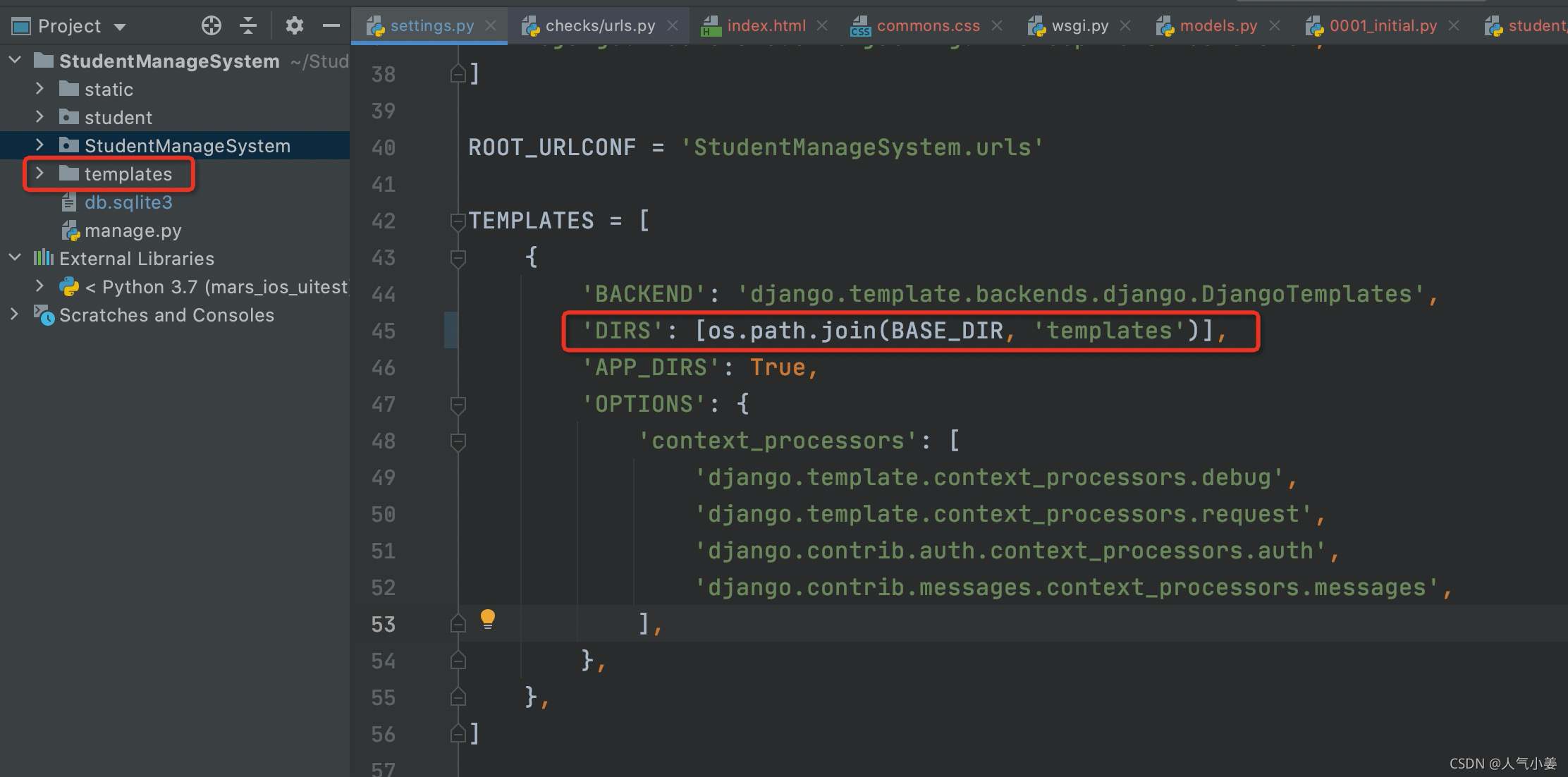
Task: Toggle fold marker on OPTIONS line 47
Action: pyautogui.click(x=458, y=405)
